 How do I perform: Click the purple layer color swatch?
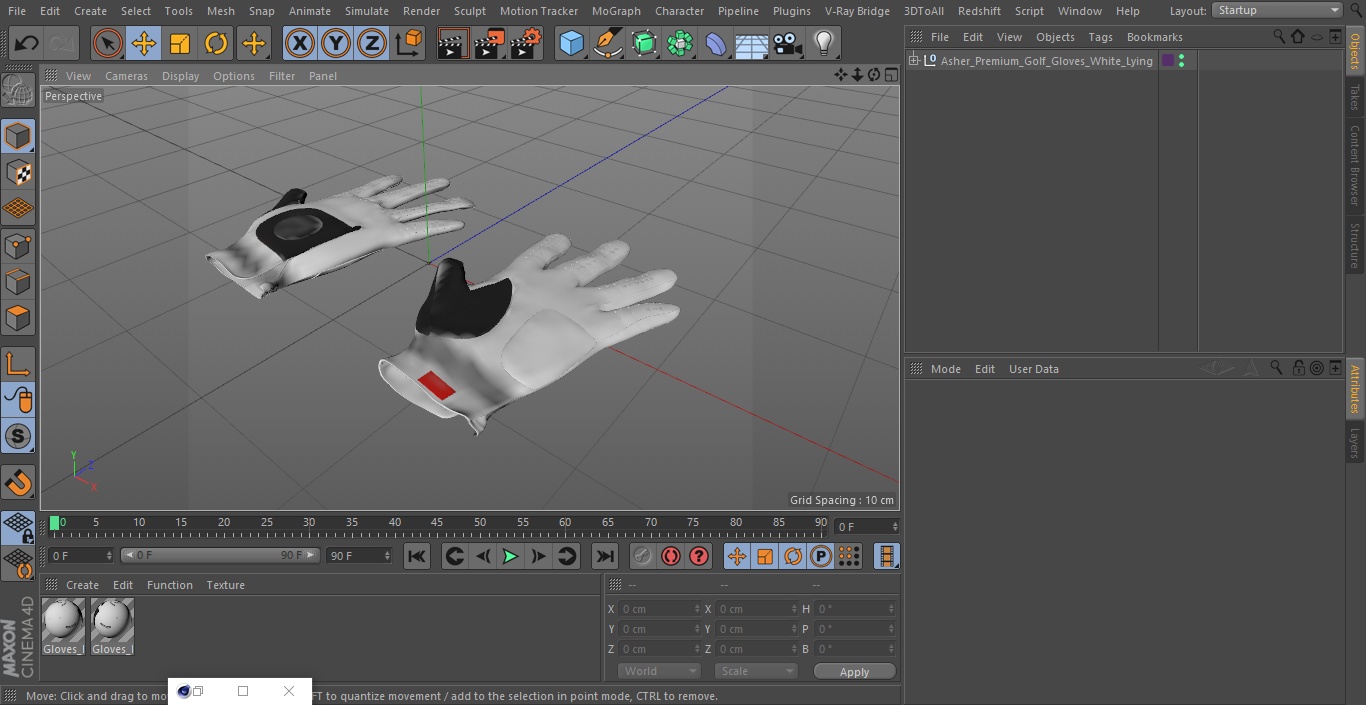coord(1167,61)
